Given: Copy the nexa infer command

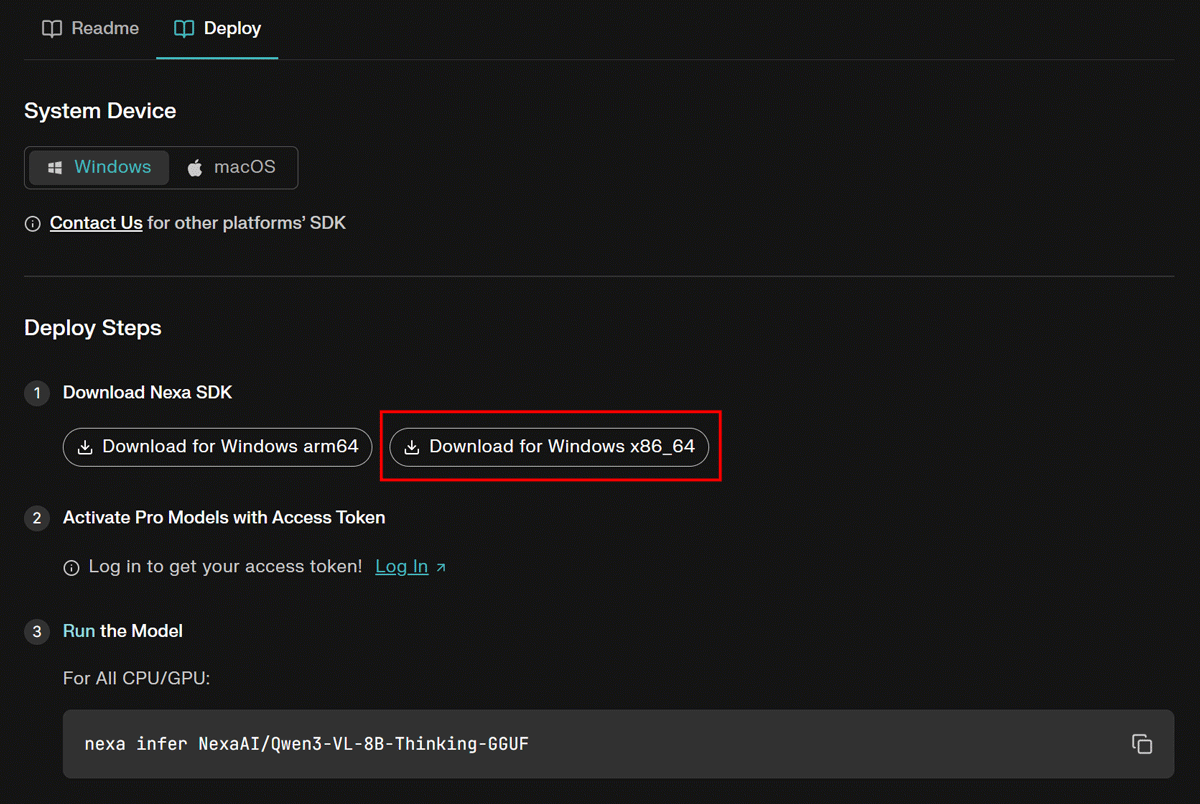Looking at the screenshot, I should click(x=1141, y=744).
